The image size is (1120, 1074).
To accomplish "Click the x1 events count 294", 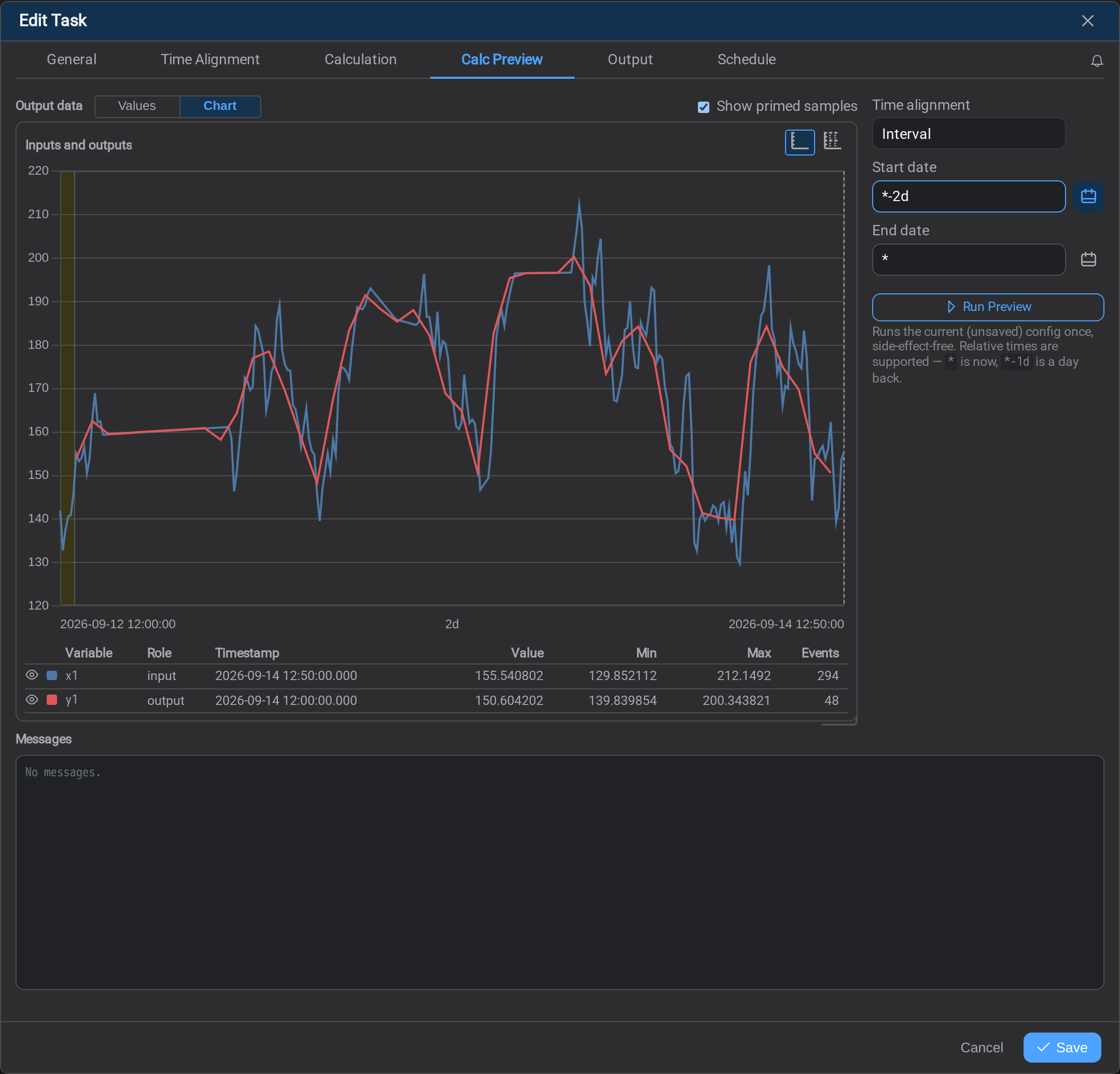I will (x=828, y=675).
